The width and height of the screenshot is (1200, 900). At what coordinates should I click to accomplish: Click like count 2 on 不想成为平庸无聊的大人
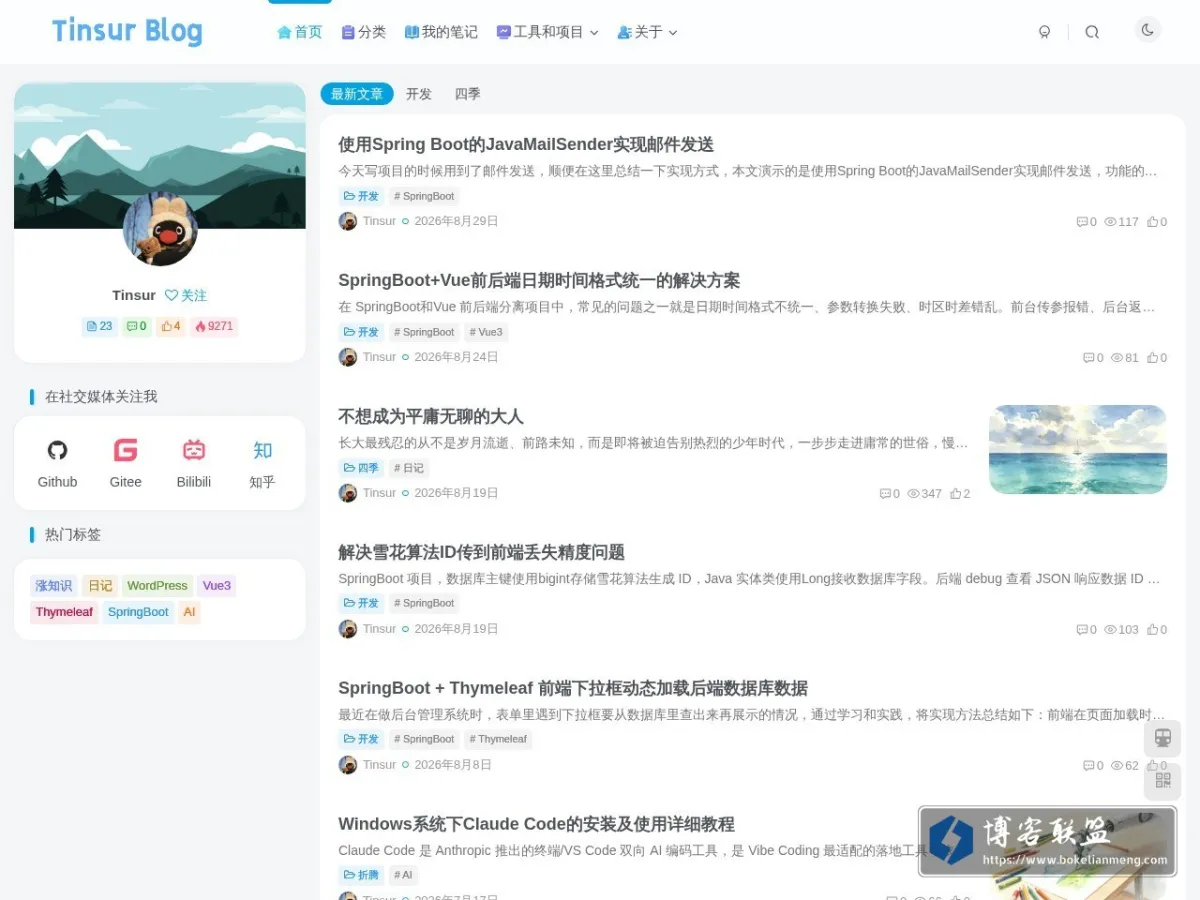[960, 494]
